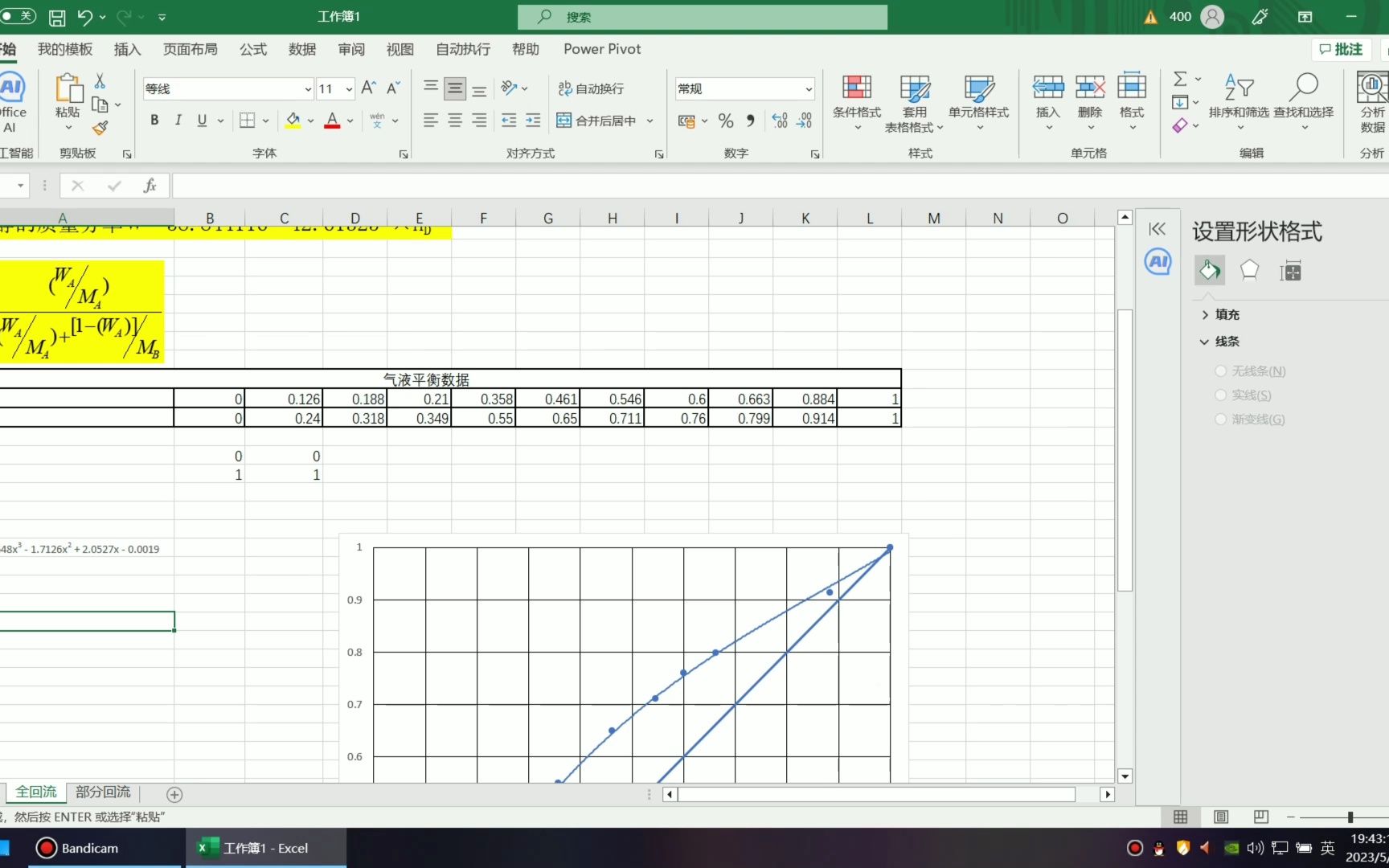Center-align cell text horizontally
Viewport: 1389px width, 868px height.
pyautogui.click(x=455, y=121)
